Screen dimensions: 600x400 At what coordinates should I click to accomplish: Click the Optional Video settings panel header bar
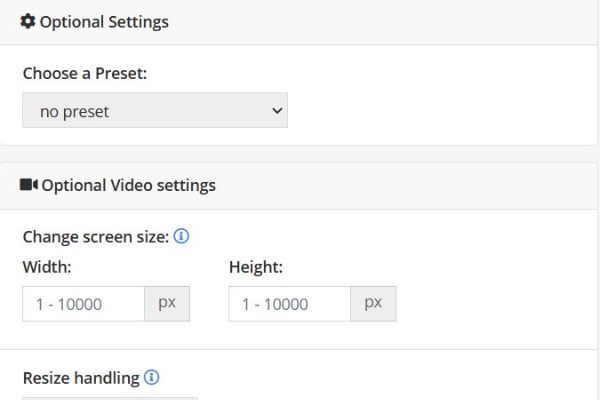tap(298, 186)
